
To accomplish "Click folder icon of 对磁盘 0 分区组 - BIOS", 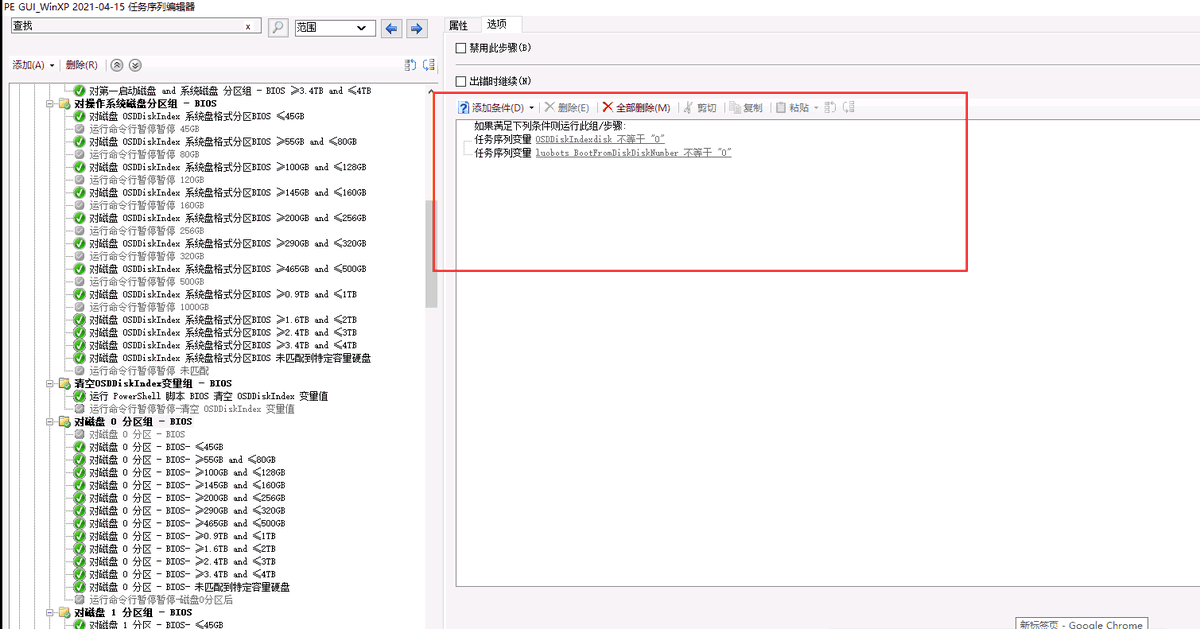I will pyautogui.click(x=65, y=422).
